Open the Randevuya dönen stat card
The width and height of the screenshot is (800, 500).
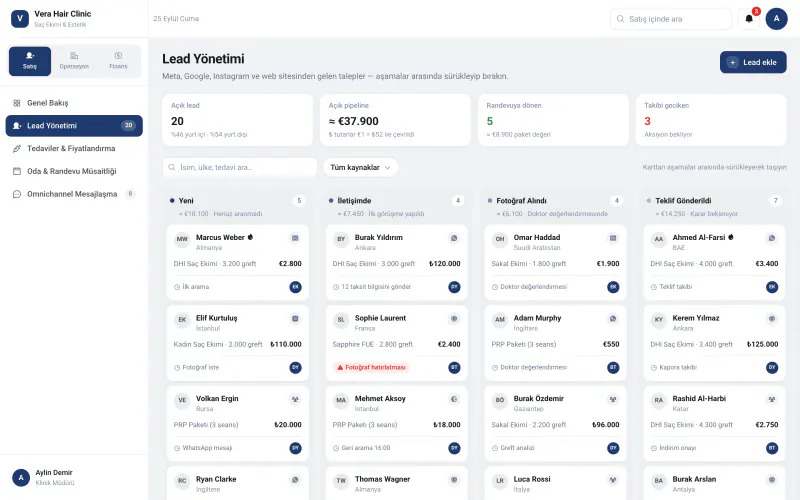tap(553, 120)
